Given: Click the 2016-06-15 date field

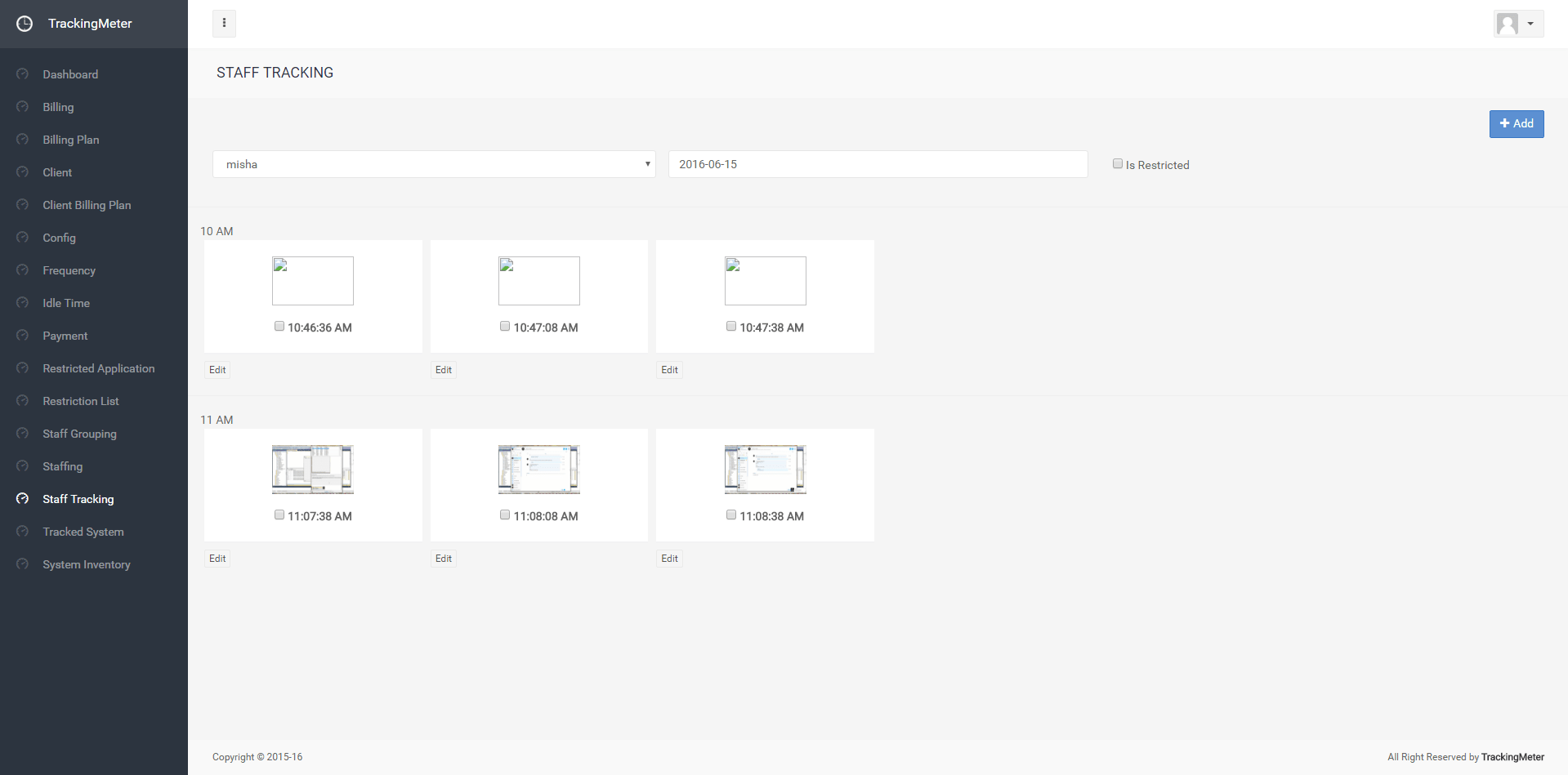Looking at the screenshot, I should click(x=878, y=164).
